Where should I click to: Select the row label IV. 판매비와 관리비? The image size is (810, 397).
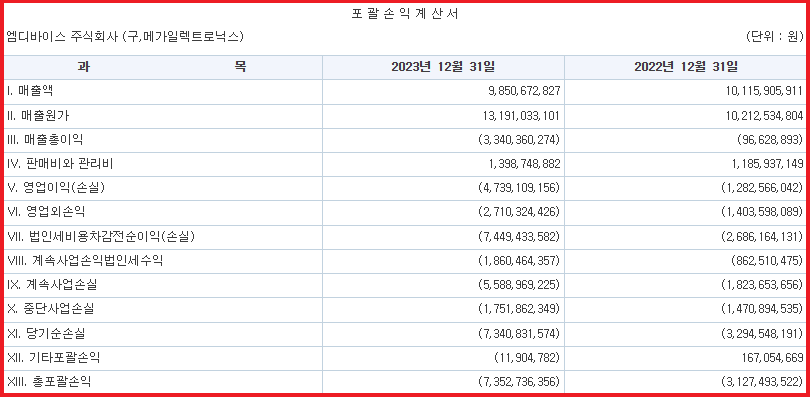point(60,164)
